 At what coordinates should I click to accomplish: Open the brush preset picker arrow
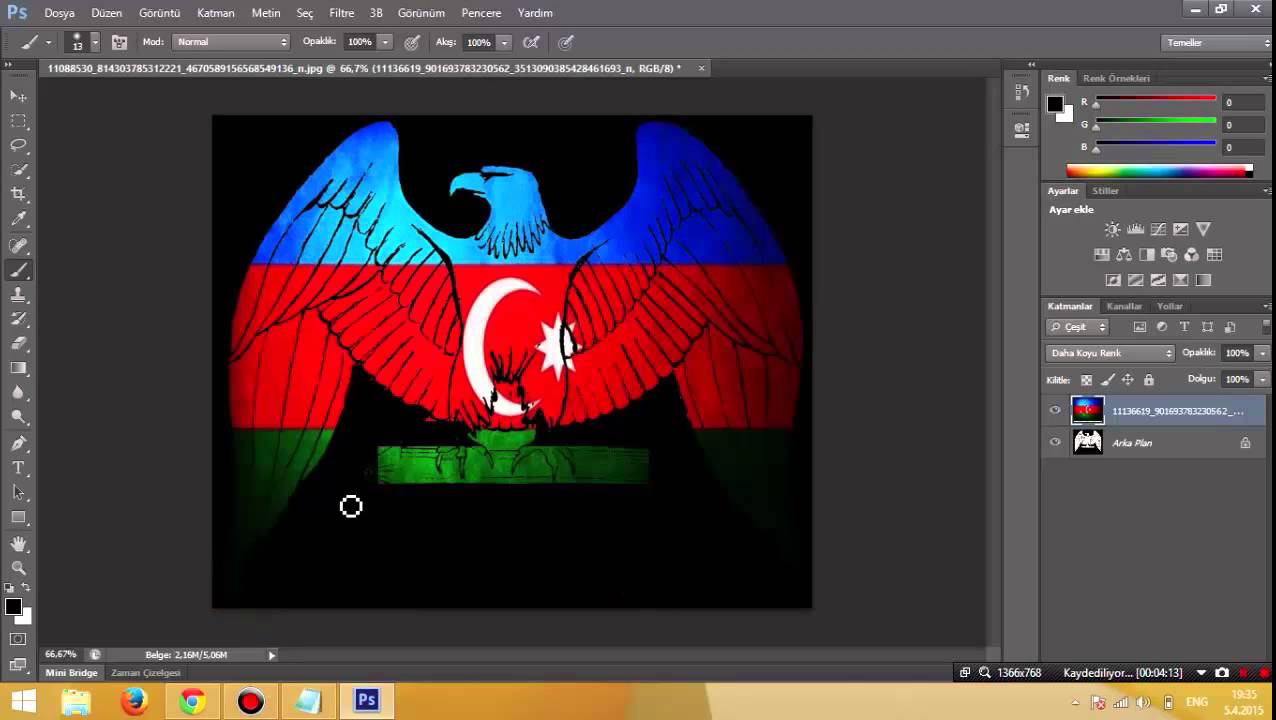(x=95, y=42)
